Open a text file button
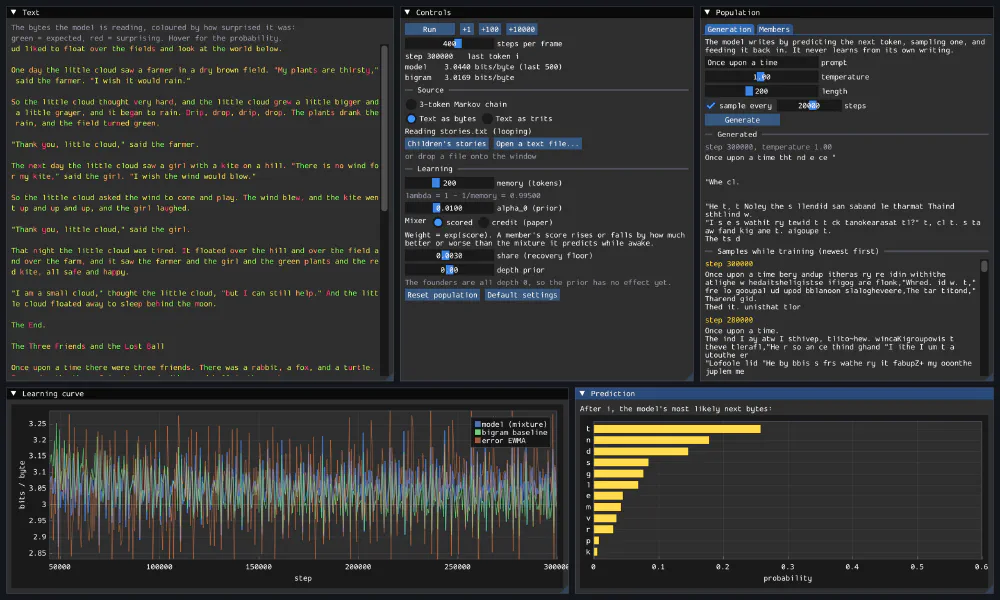The image size is (1000, 600). (538, 143)
